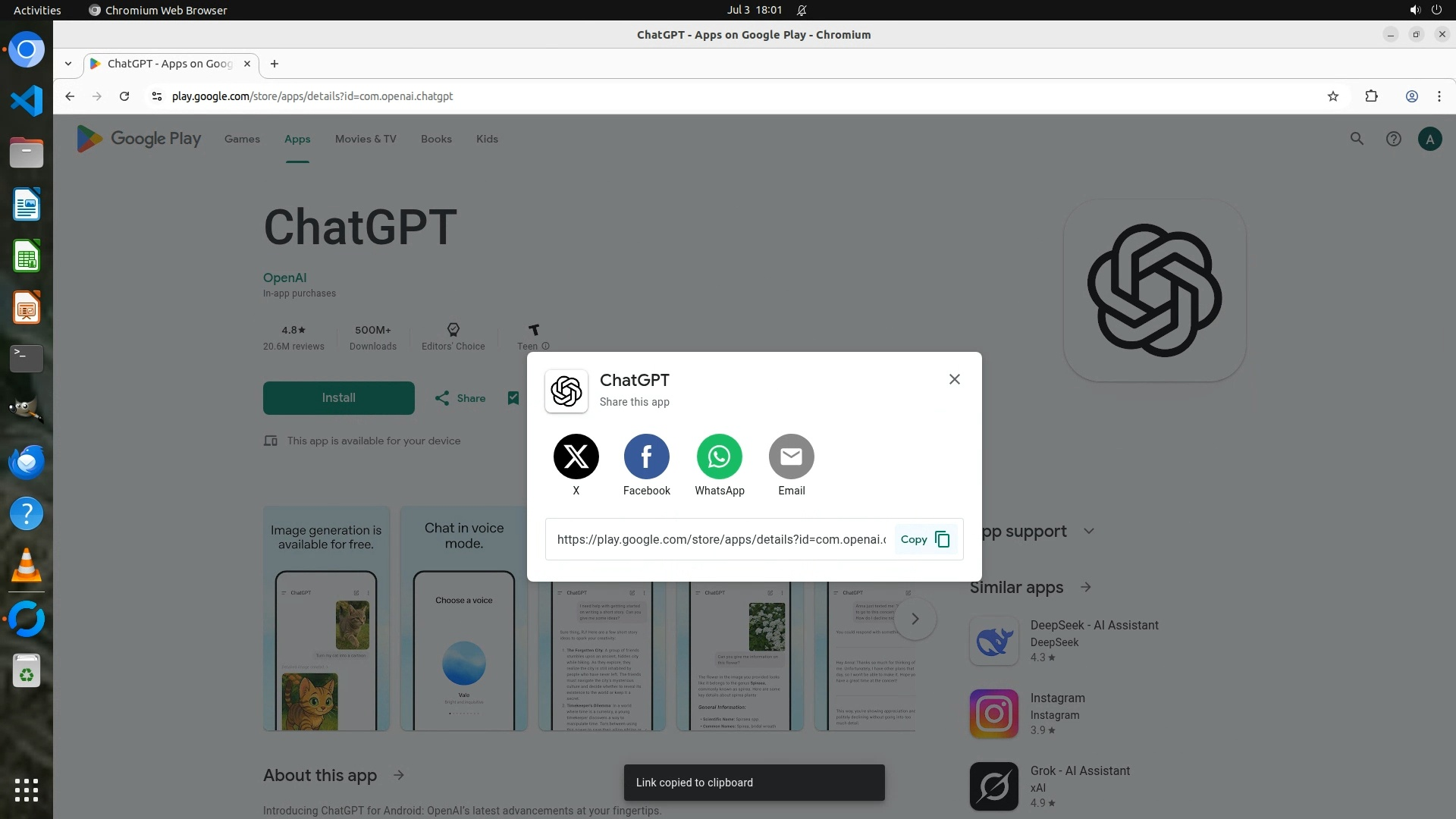
Task: Share via X icon in dialog
Action: pos(576,457)
